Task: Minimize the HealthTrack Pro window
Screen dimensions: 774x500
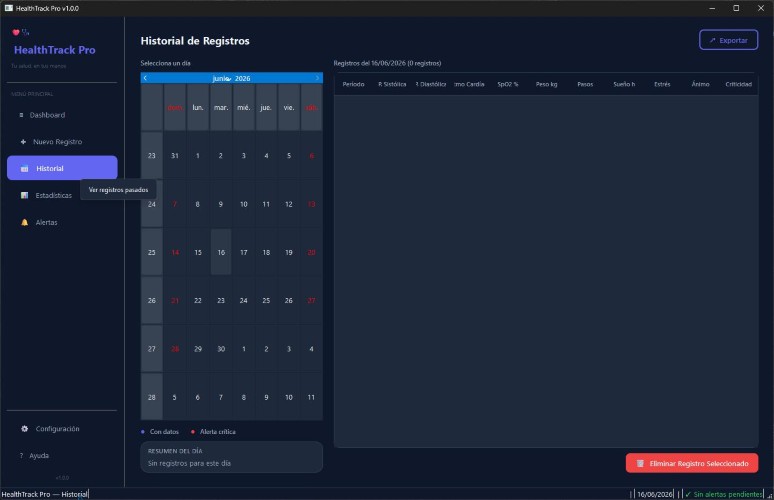Action: coord(712,8)
